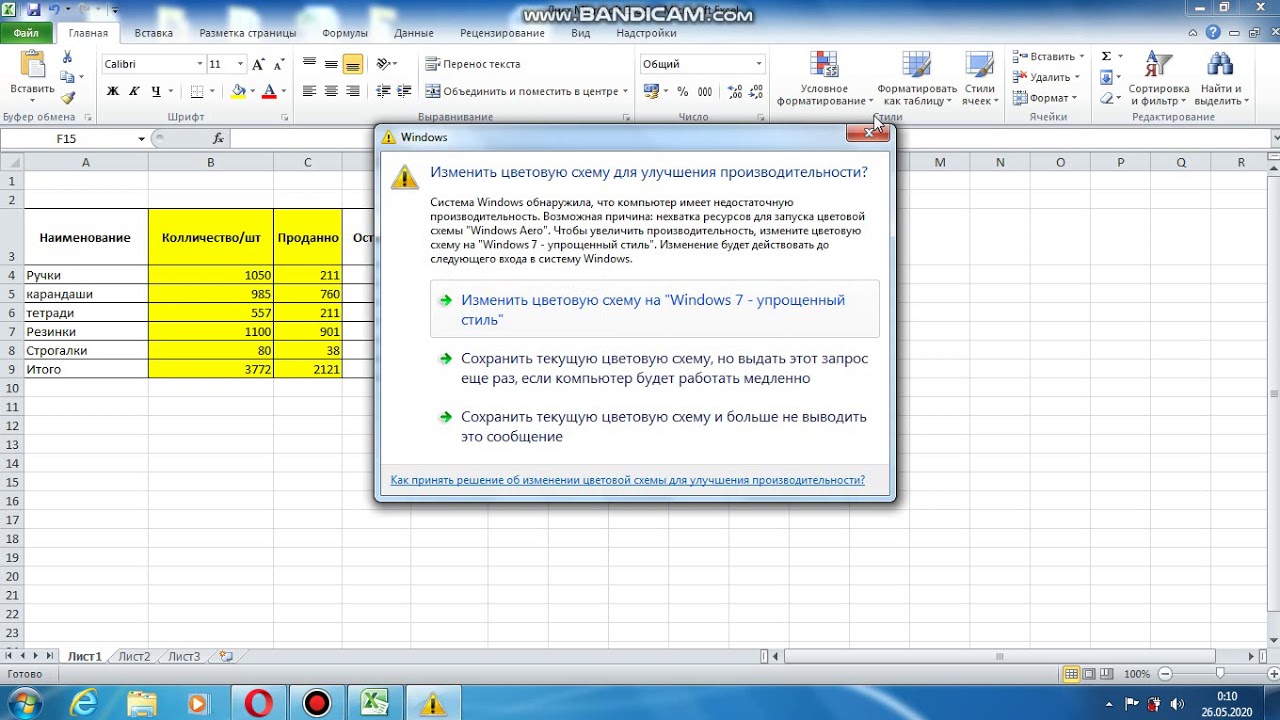Switch to Normal view in status bar

click(1072, 674)
